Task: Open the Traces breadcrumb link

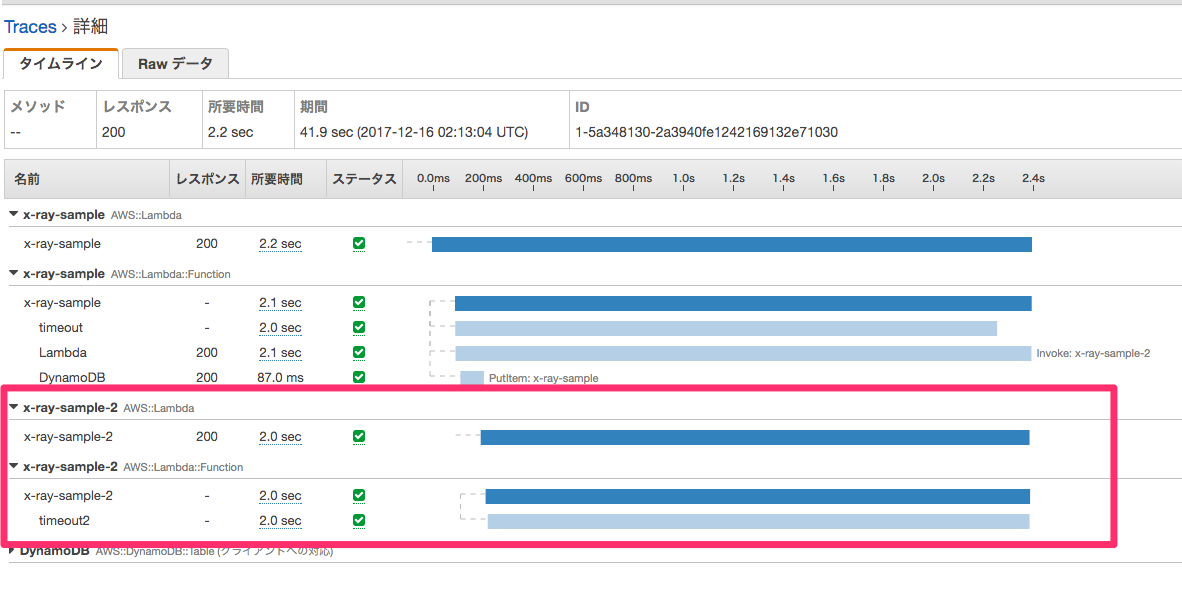Action: [x=30, y=26]
